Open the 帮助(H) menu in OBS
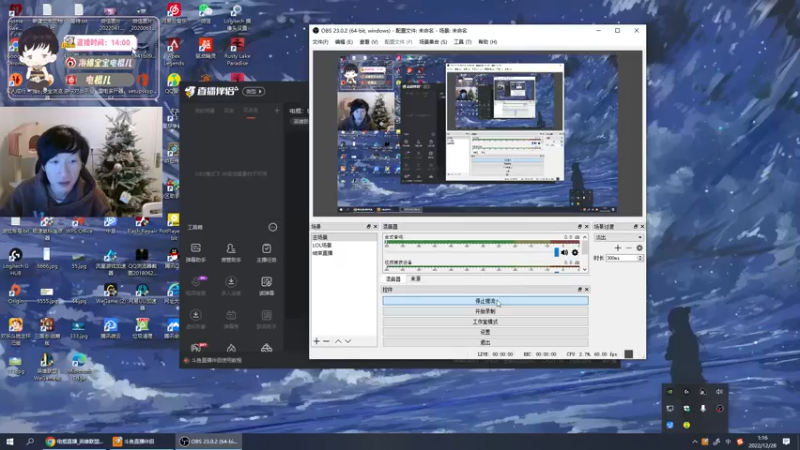The width and height of the screenshot is (800, 450). point(487,42)
